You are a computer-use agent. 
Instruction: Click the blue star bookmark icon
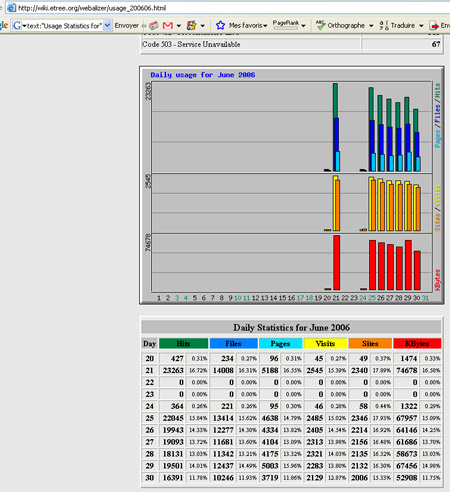220,25
